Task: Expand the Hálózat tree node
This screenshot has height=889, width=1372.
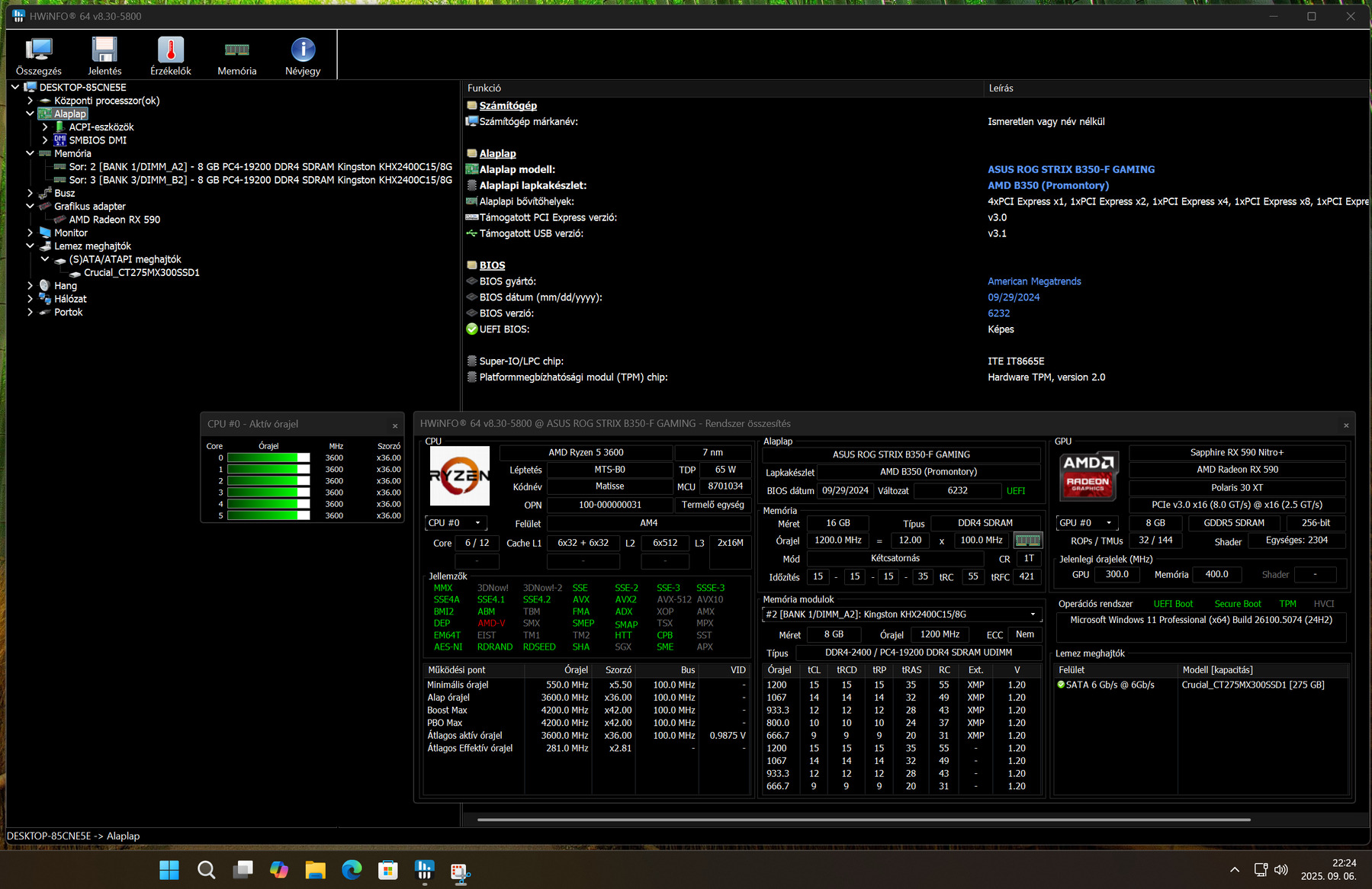Action: coord(30,299)
